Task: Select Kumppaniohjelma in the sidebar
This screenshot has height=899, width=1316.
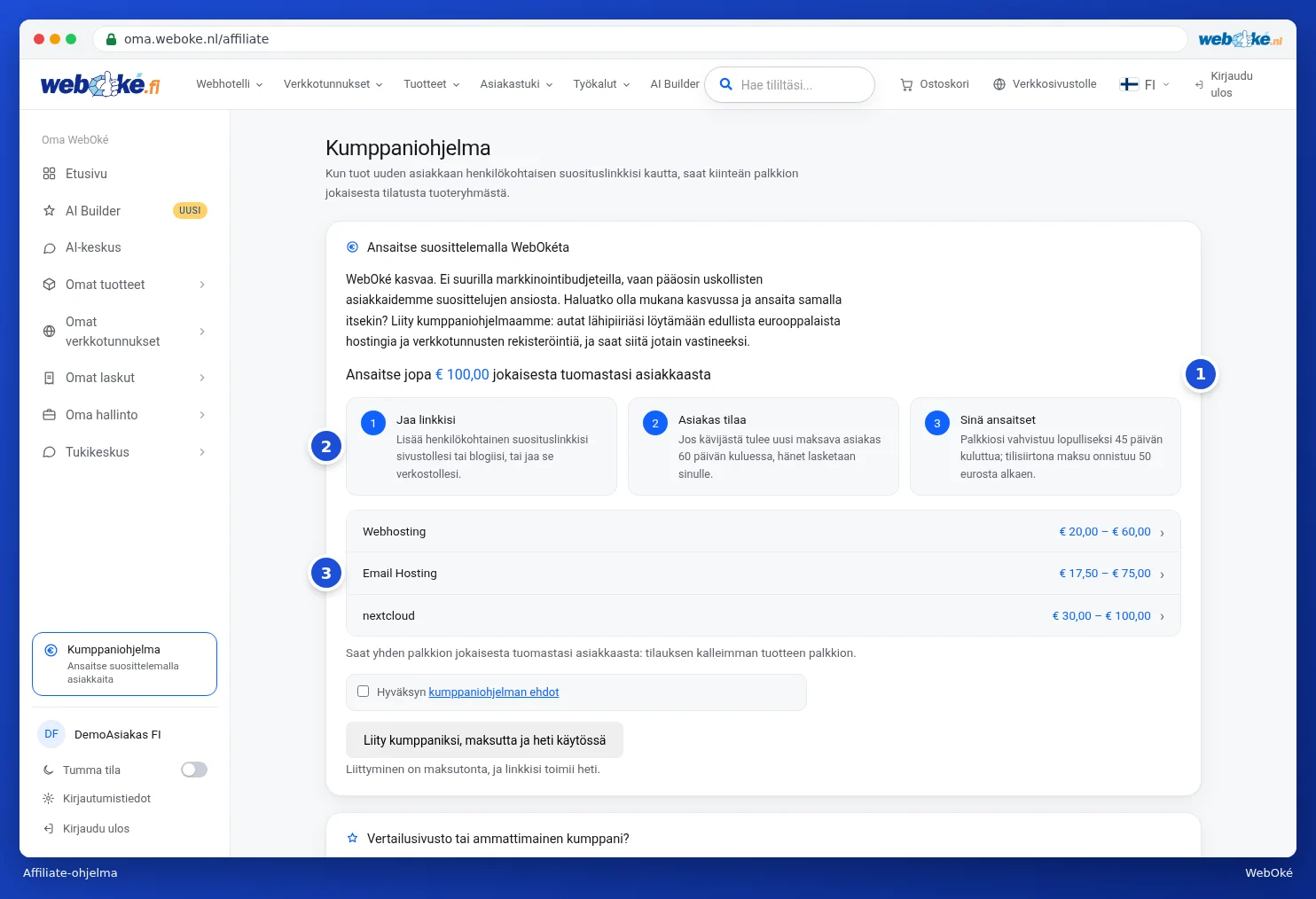Action: click(124, 664)
